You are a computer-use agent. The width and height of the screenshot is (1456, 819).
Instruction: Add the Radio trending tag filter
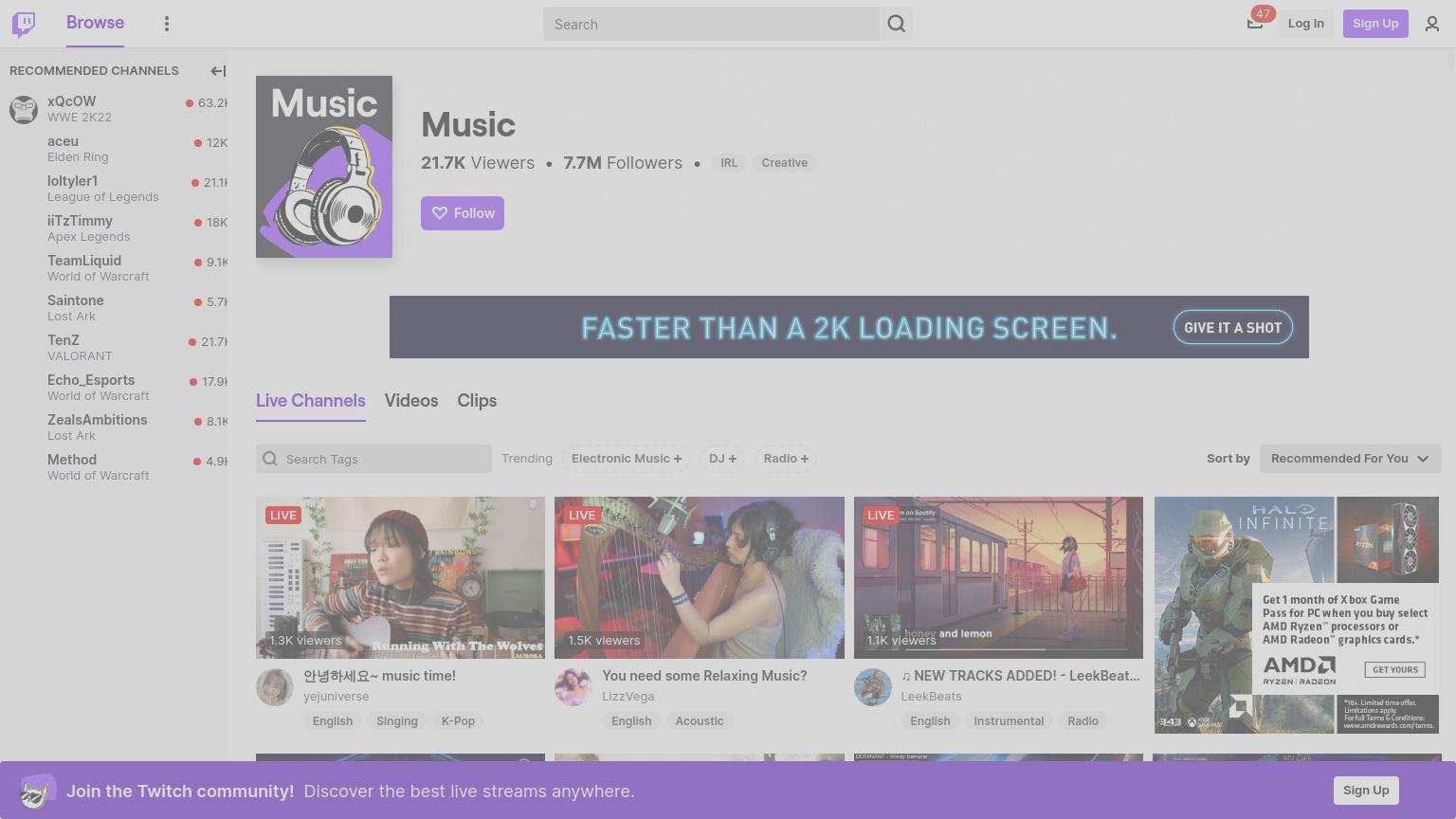click(786, 459)
